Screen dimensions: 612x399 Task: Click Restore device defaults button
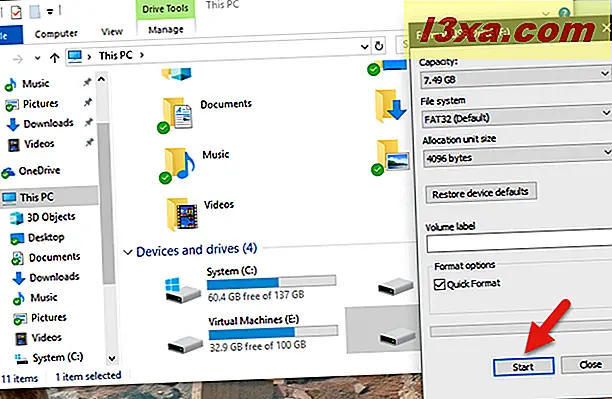(480, 192)
